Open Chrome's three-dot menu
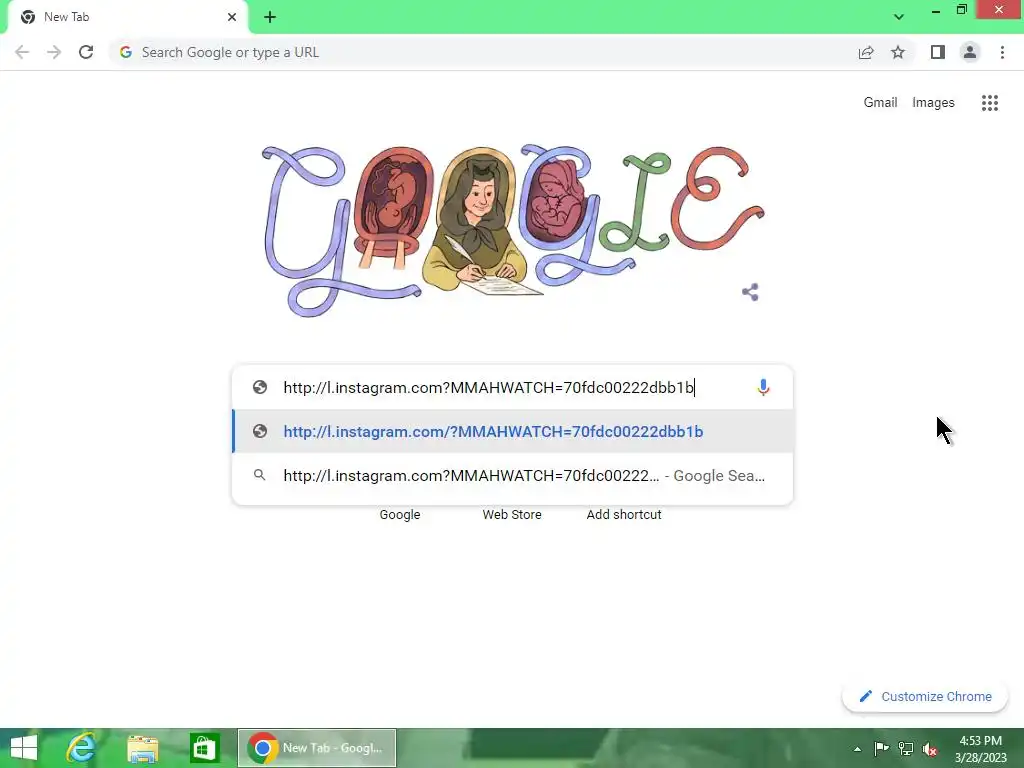Image resolution: width=1024 pixels, height=768 pixels. pyautogui.click(x=1002, y=52)
